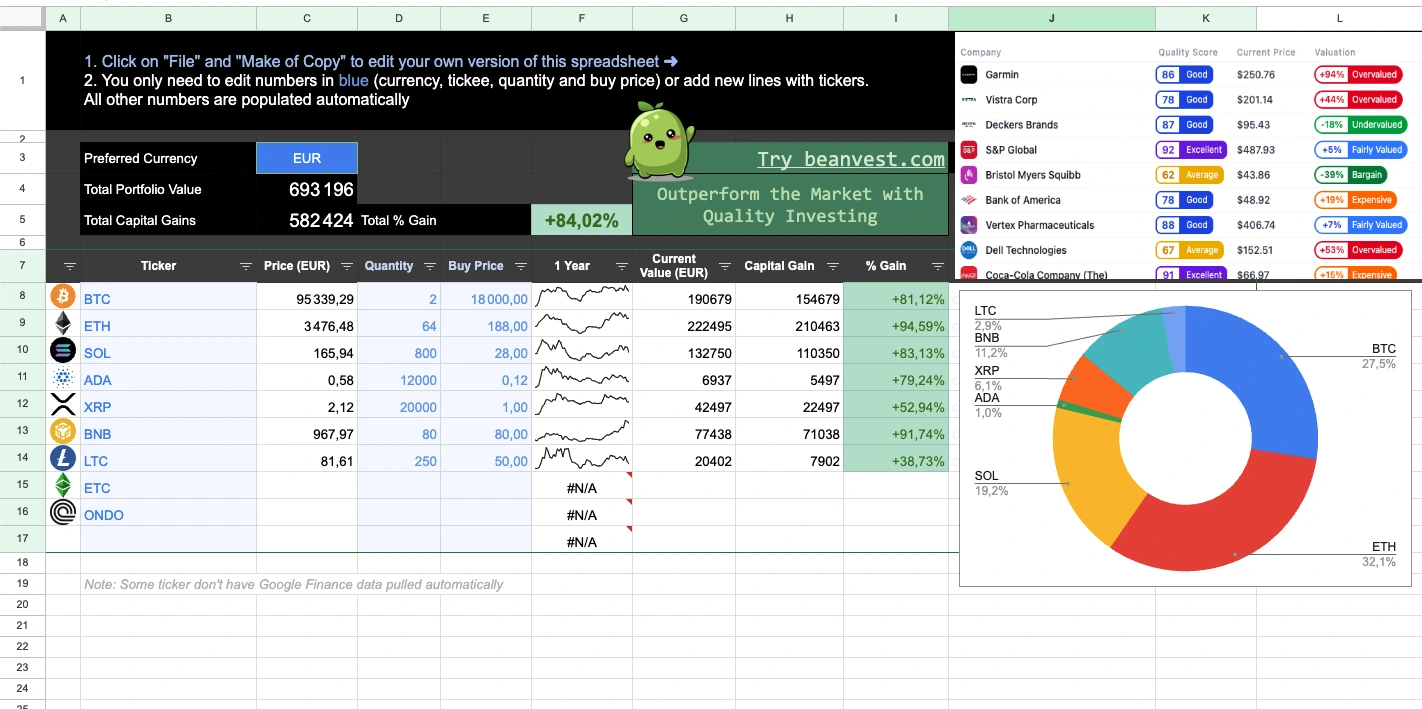Screen dimensions: 1422x709
Task: Click the ONDO coin icon
Action: point(62,512)
